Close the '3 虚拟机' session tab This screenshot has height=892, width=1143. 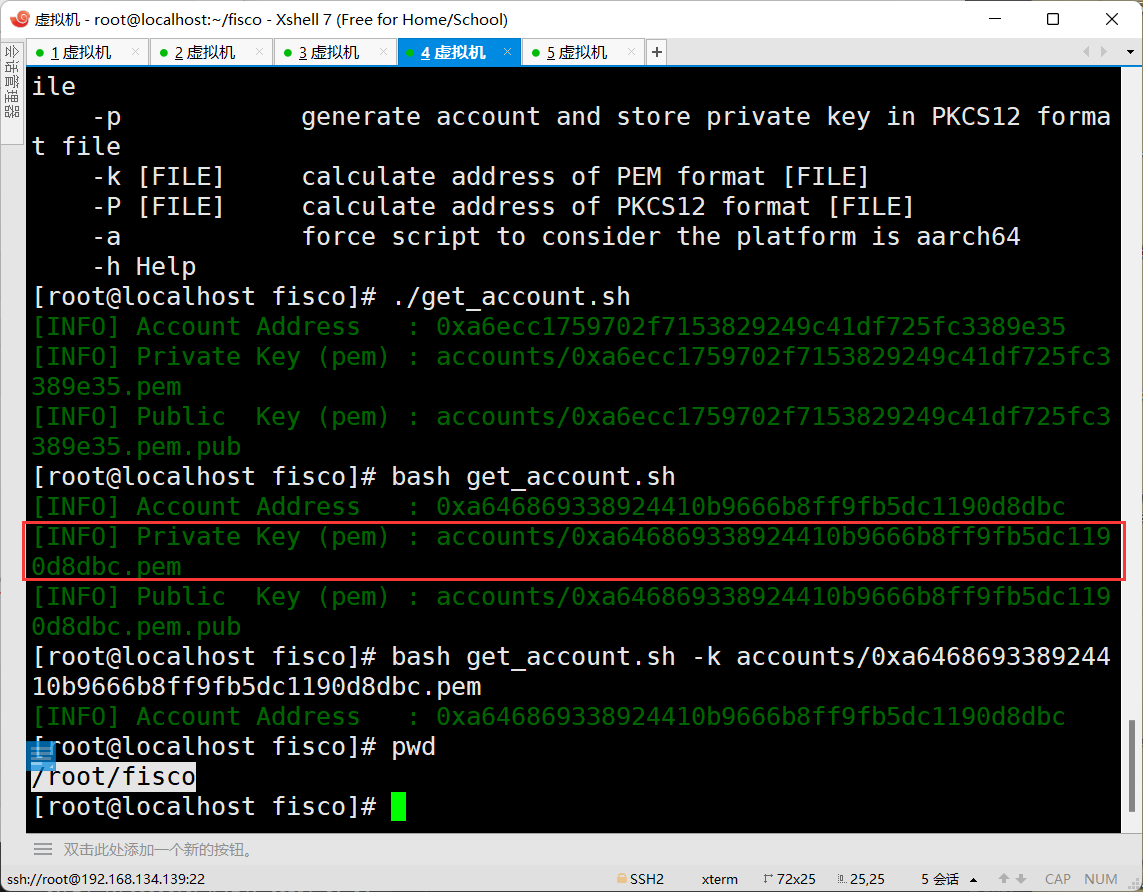383,52
